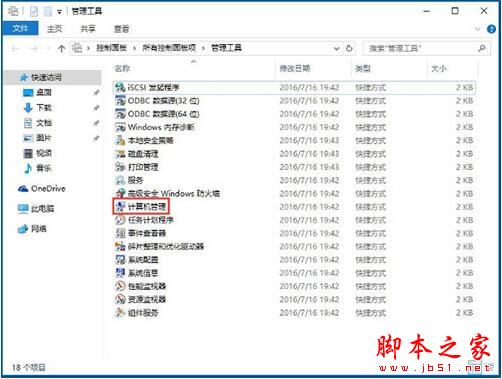This screenshot has width=502, height=379.
Task: Select OneDrive in the navigation pane
Action: (42, 189)
